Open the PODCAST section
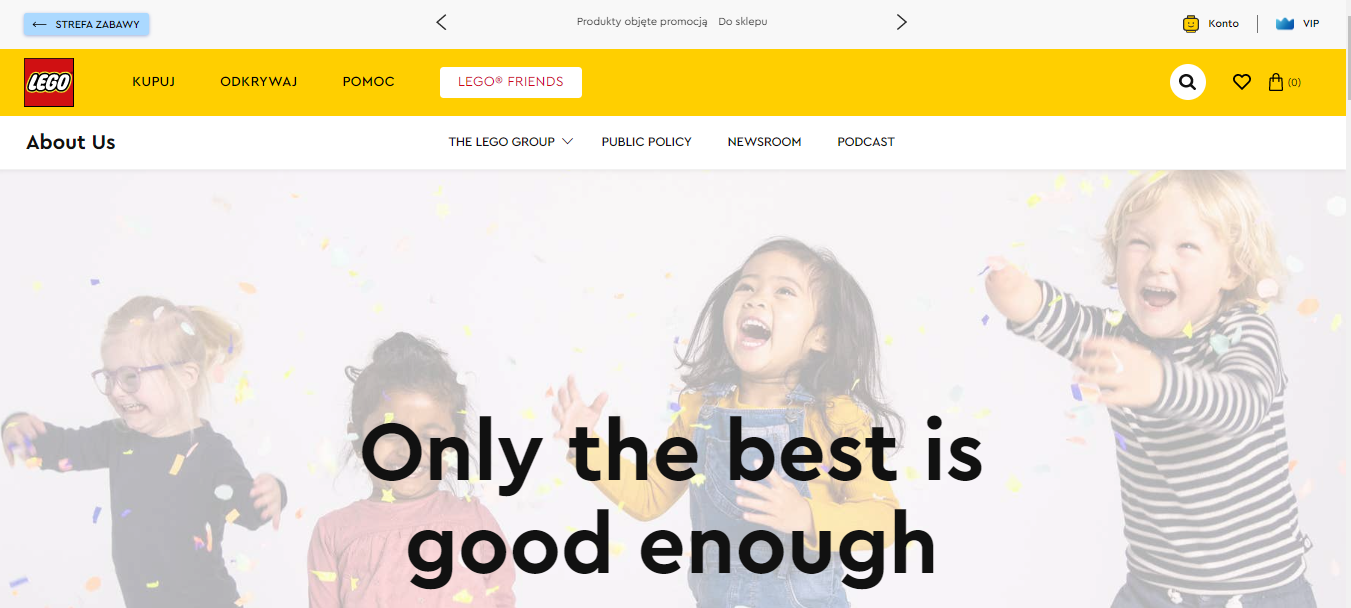 point(866,142)
